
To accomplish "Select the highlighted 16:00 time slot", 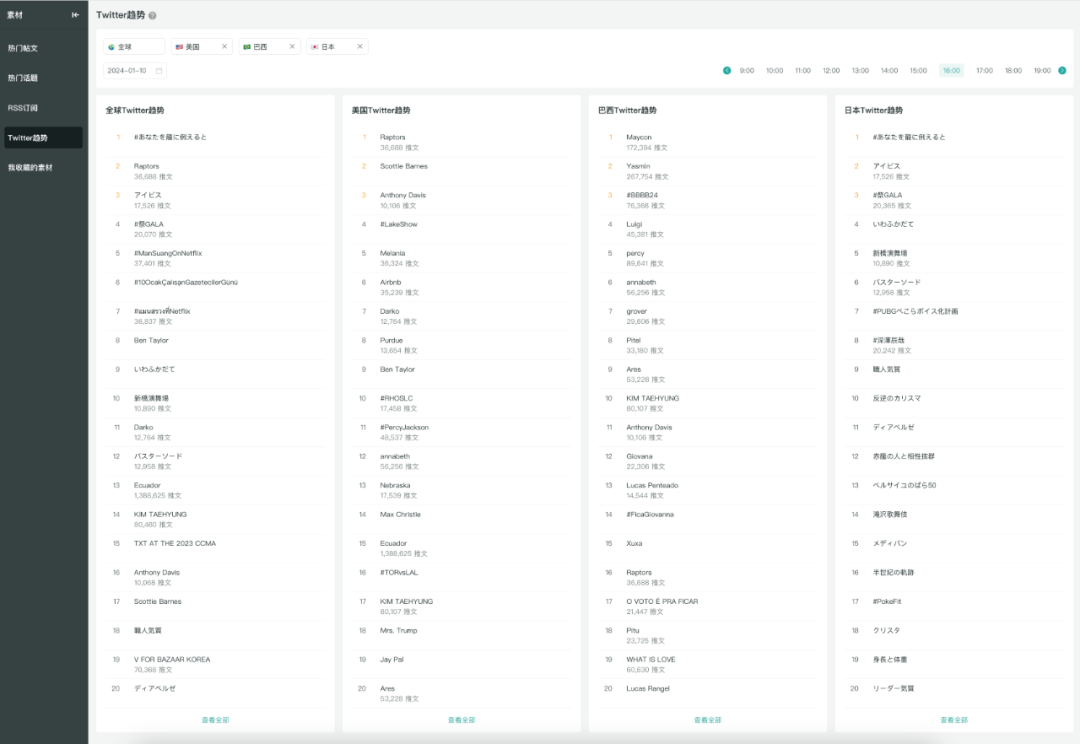I will click(951, 70).
